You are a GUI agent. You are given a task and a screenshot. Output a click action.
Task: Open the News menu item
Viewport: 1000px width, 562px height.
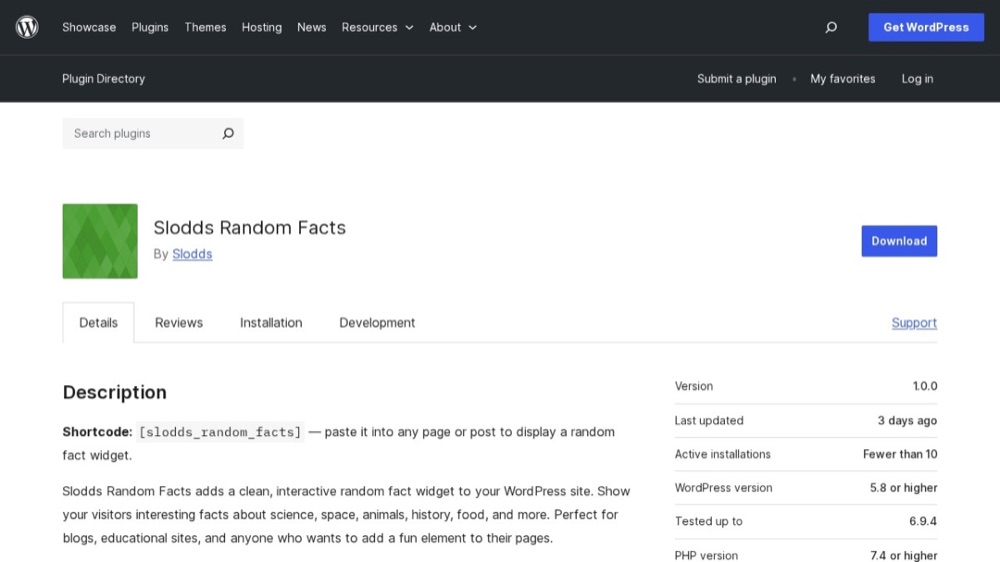(x=311, y=27)
